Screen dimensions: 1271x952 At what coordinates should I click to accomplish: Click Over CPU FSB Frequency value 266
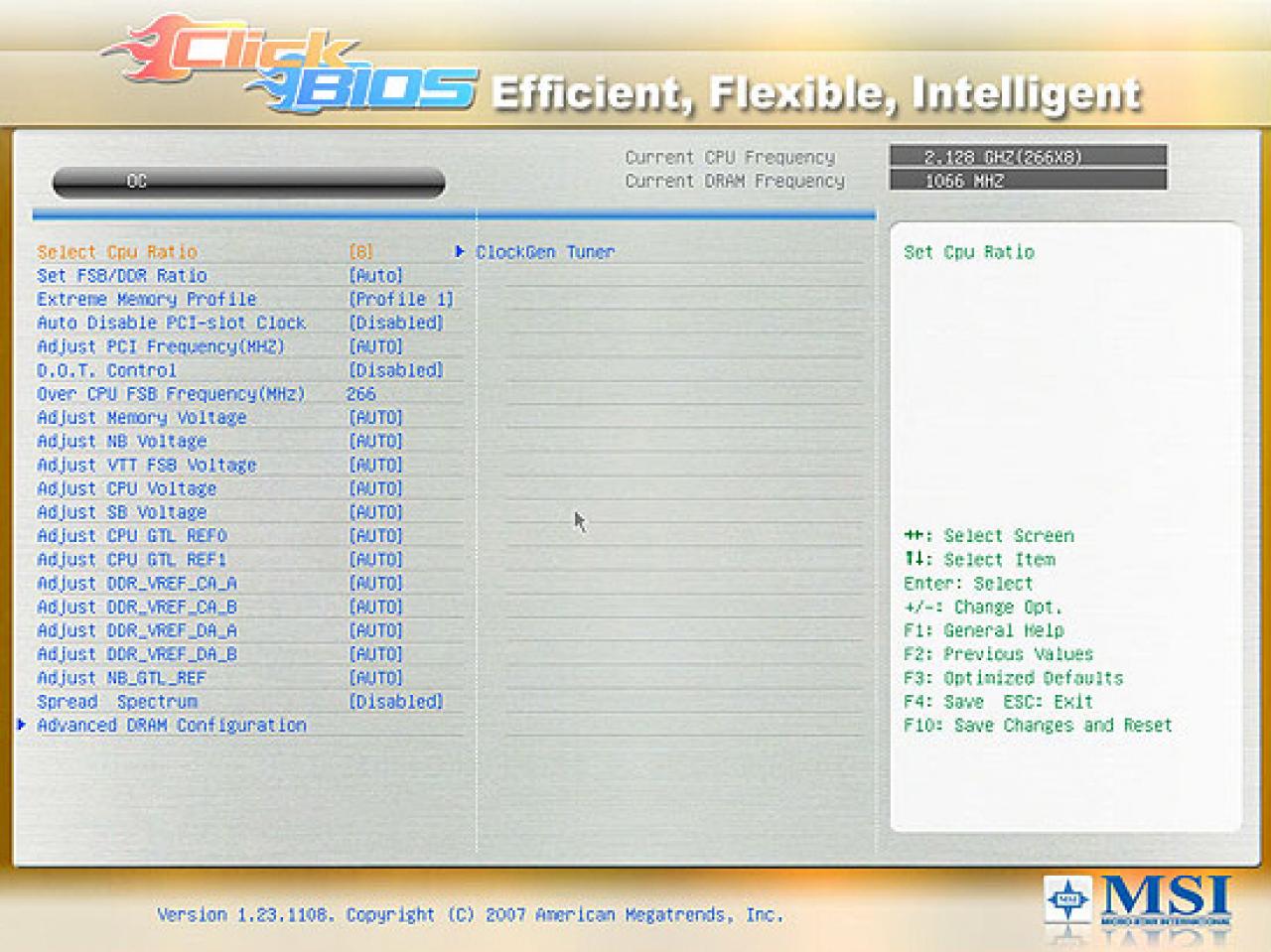360,394
